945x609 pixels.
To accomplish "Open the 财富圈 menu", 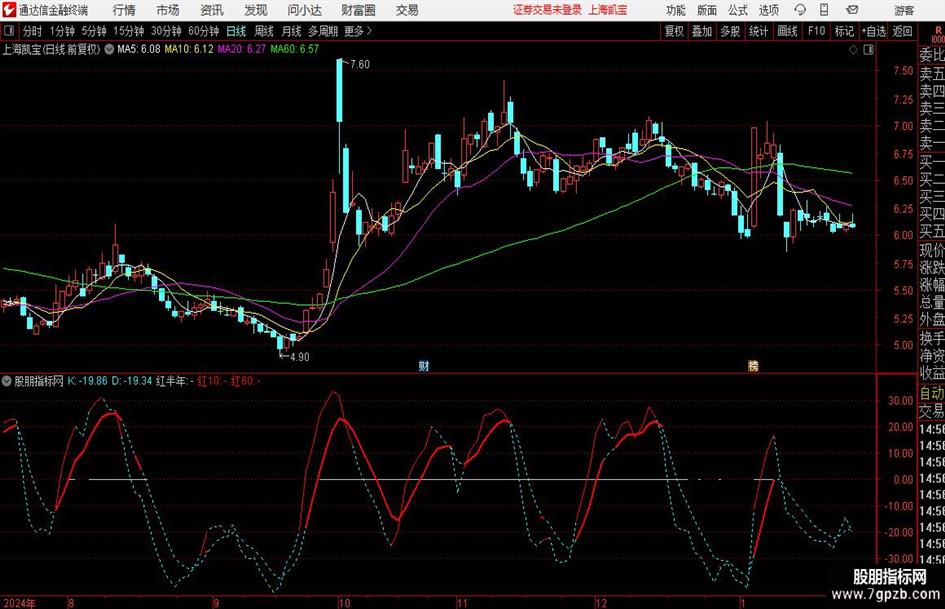I will (358, 10).
